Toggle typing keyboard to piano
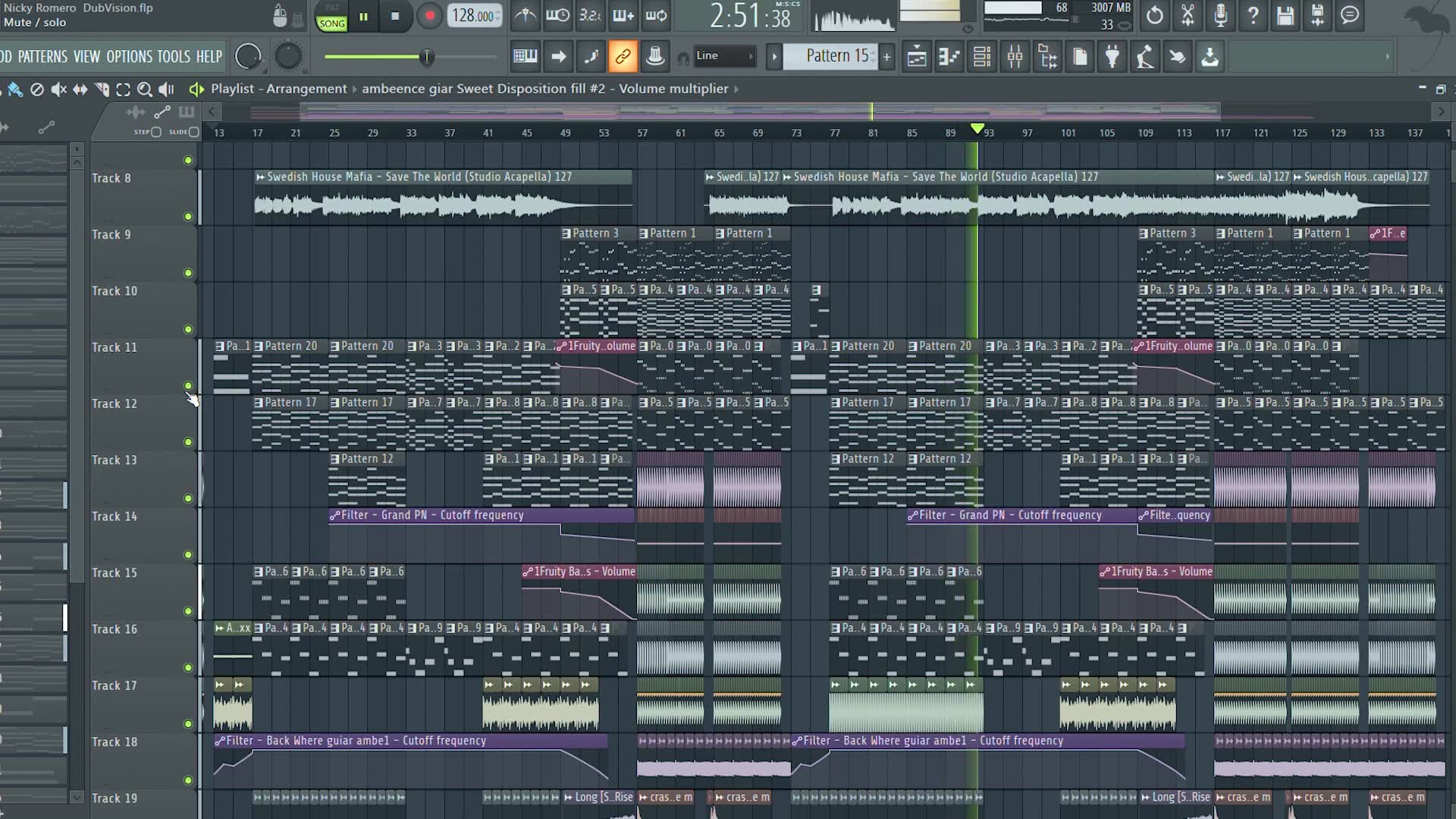This screenshot has height=819, width=1456. point(525,56)
